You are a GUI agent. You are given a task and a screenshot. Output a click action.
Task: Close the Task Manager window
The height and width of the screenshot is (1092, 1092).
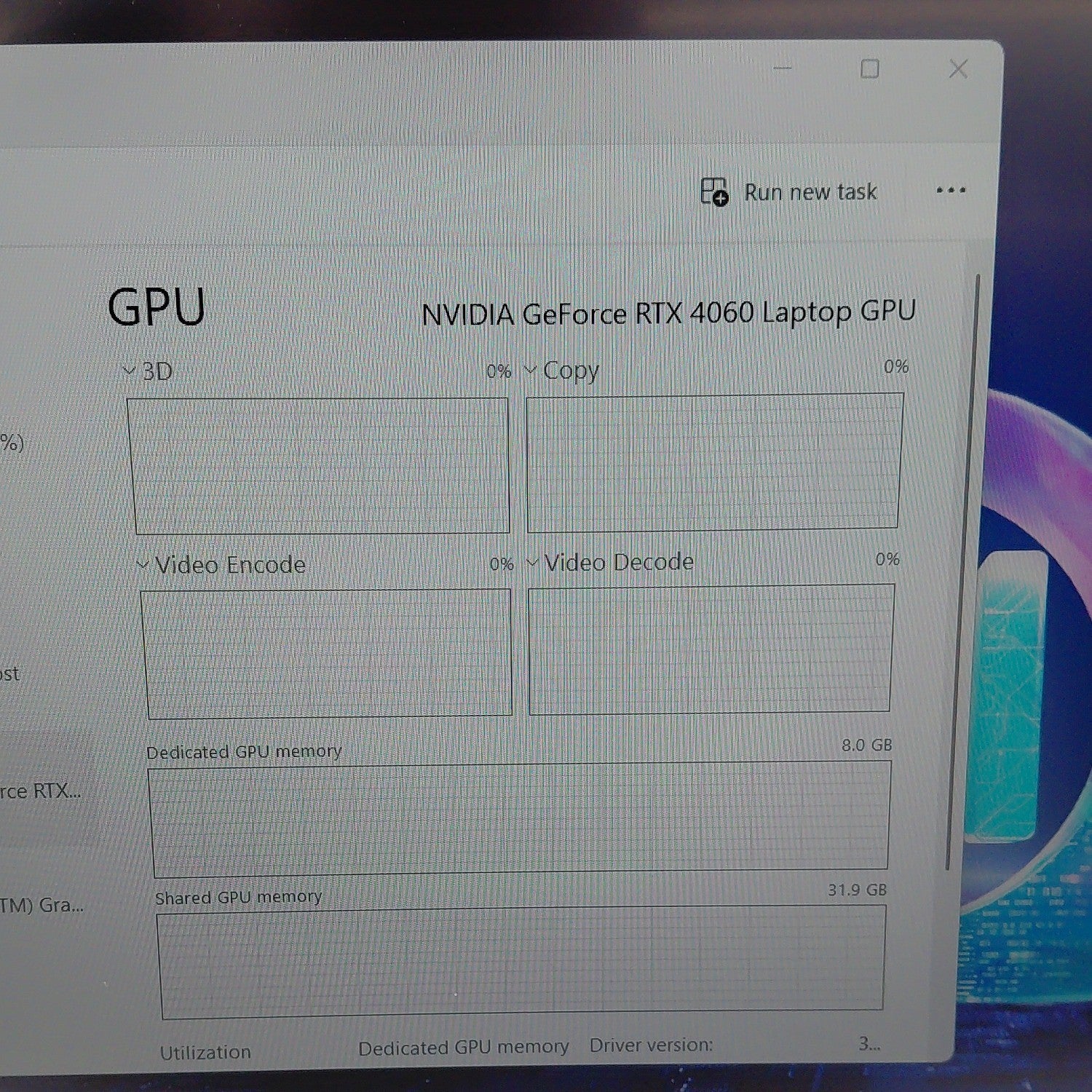pyautogui.click(x=959, y=69)
